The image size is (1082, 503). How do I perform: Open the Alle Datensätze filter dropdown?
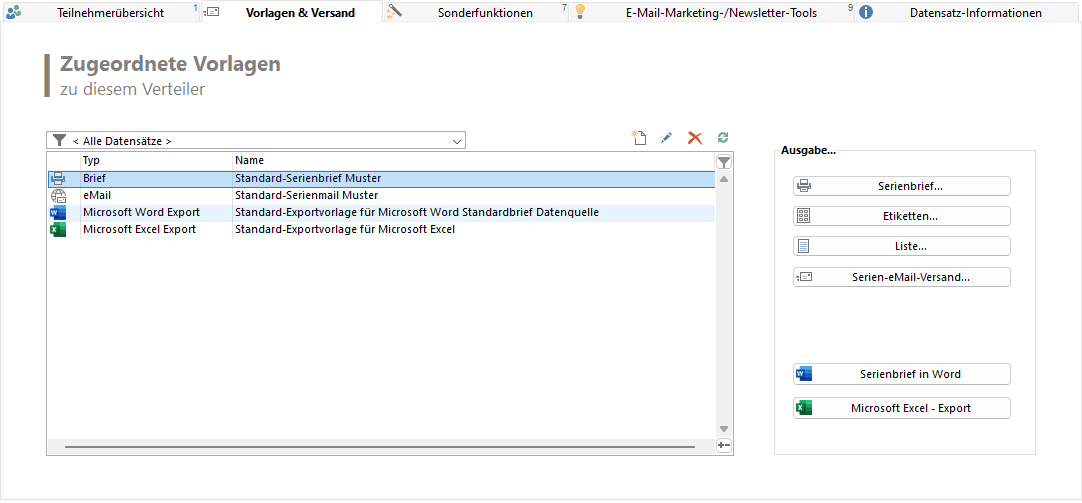[x=256, y=141]
